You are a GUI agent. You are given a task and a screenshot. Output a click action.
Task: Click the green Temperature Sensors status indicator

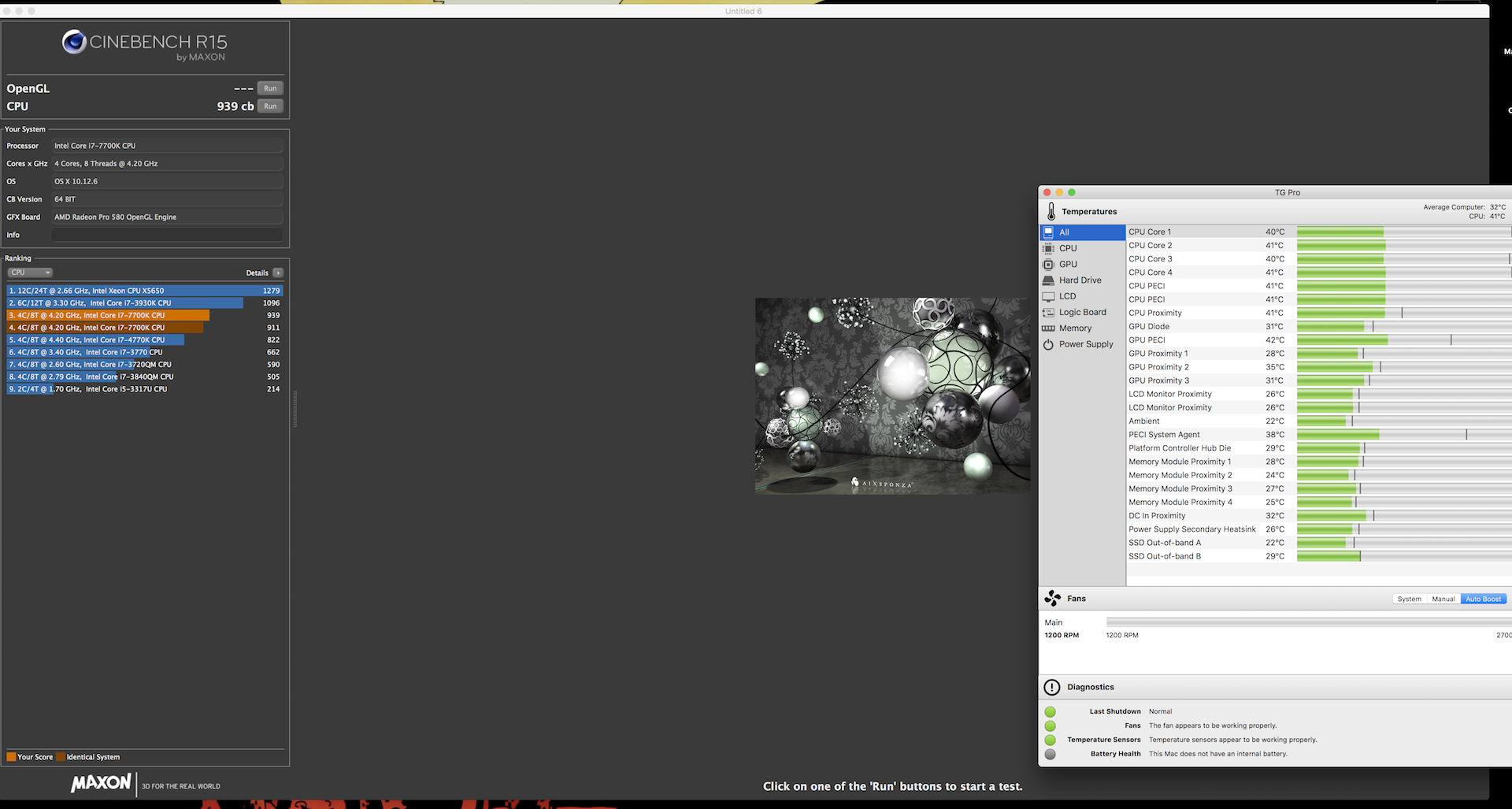(x=1050, y=740)
